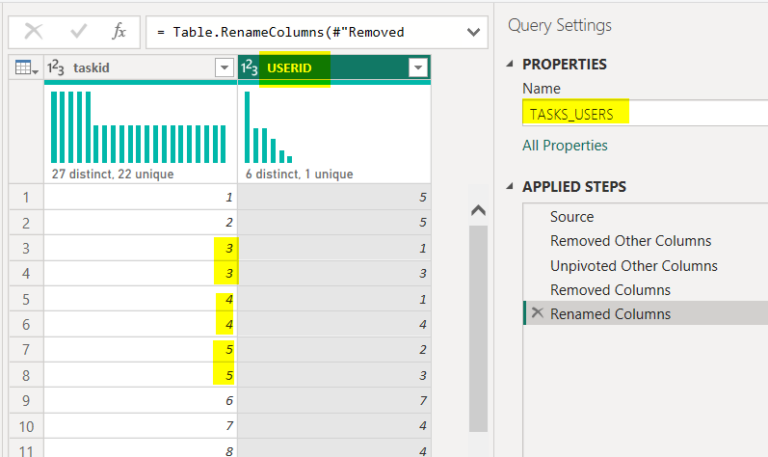Click highlighted taskid cell in row 8
The width and height of the screenshot is (768, 457).
[141, 375]
